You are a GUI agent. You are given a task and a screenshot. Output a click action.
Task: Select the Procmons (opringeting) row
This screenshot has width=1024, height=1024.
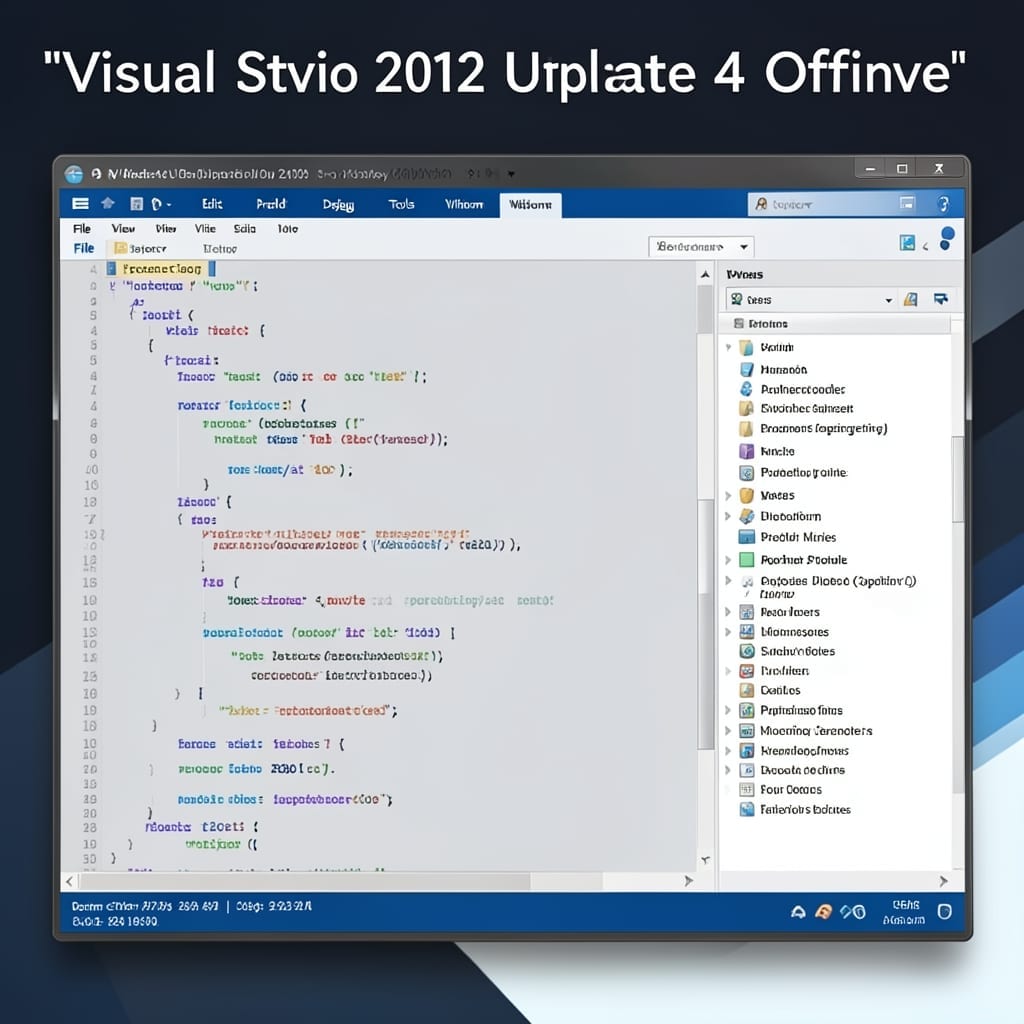824,428
